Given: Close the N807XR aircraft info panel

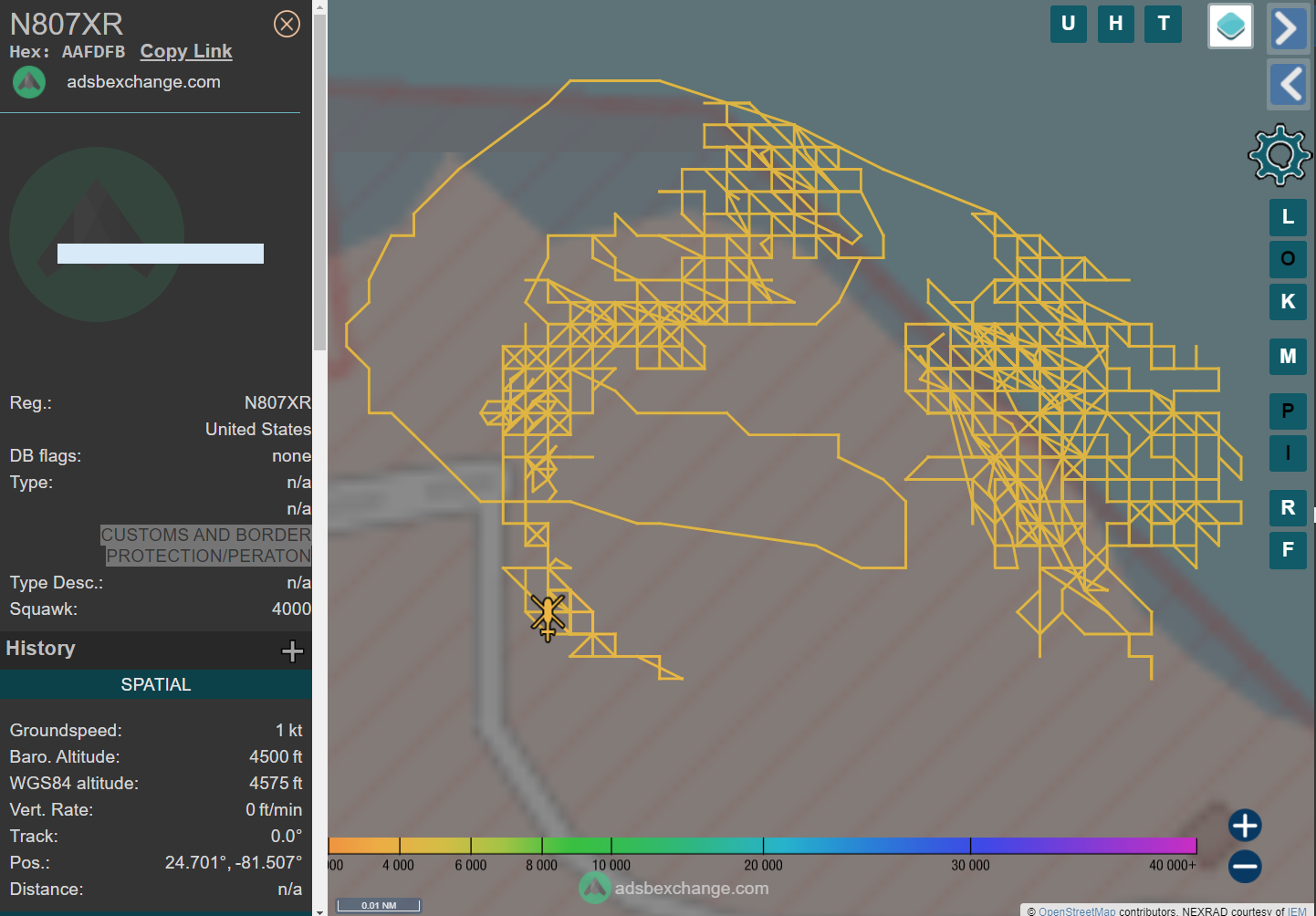Looking at the screenshot, I should [287, 24].
